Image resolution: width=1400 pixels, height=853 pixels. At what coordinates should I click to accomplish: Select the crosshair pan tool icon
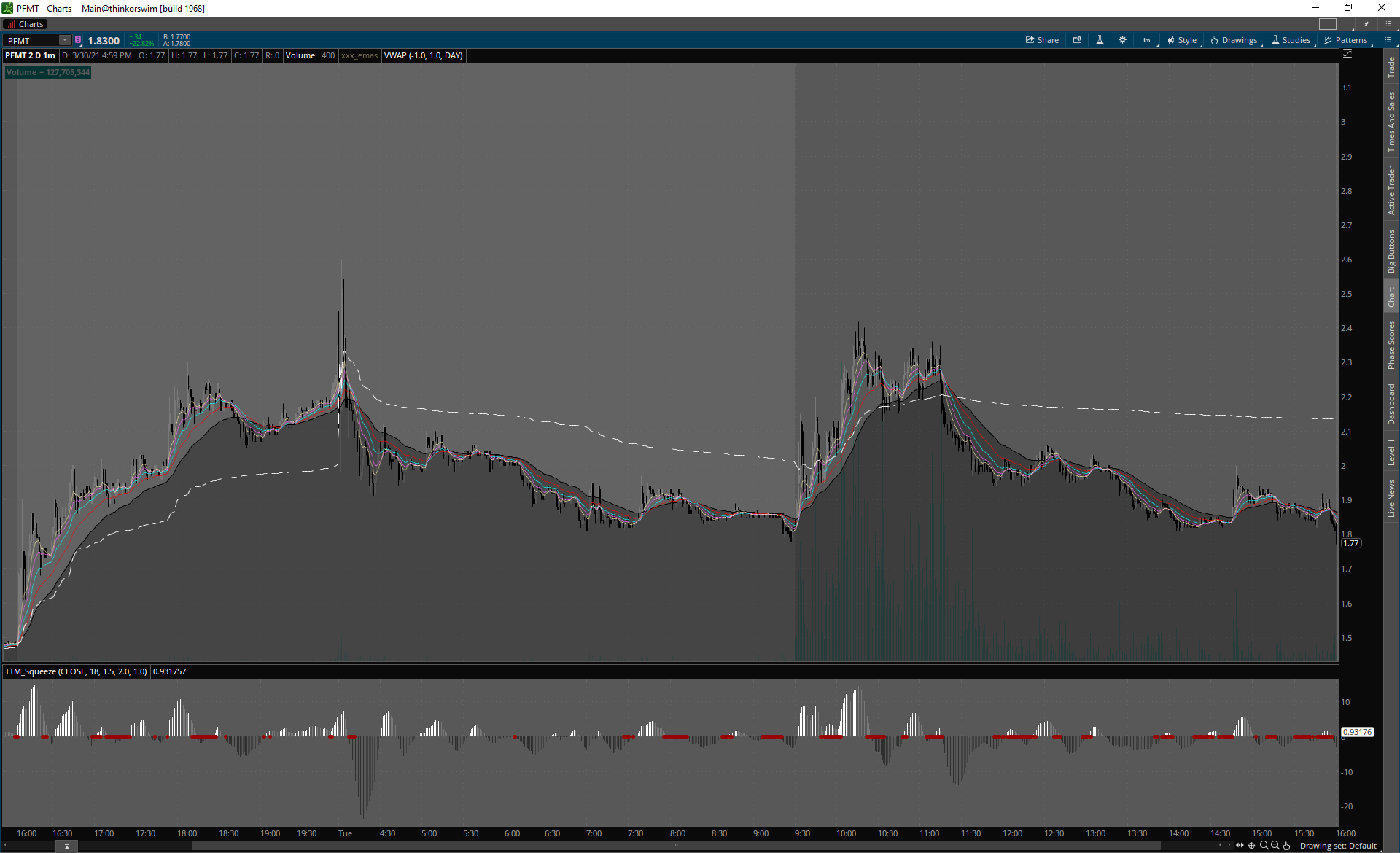1252,846
